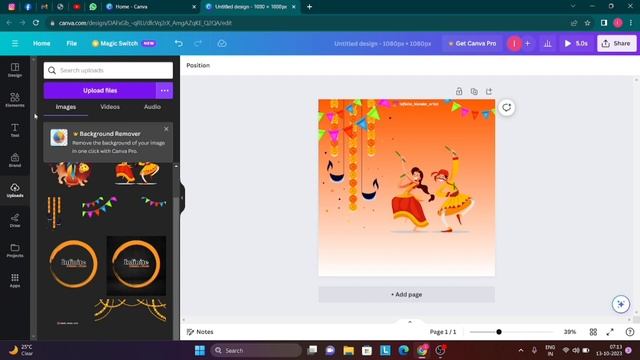Open the Text sidebar panel

click(x=15, y=130)
